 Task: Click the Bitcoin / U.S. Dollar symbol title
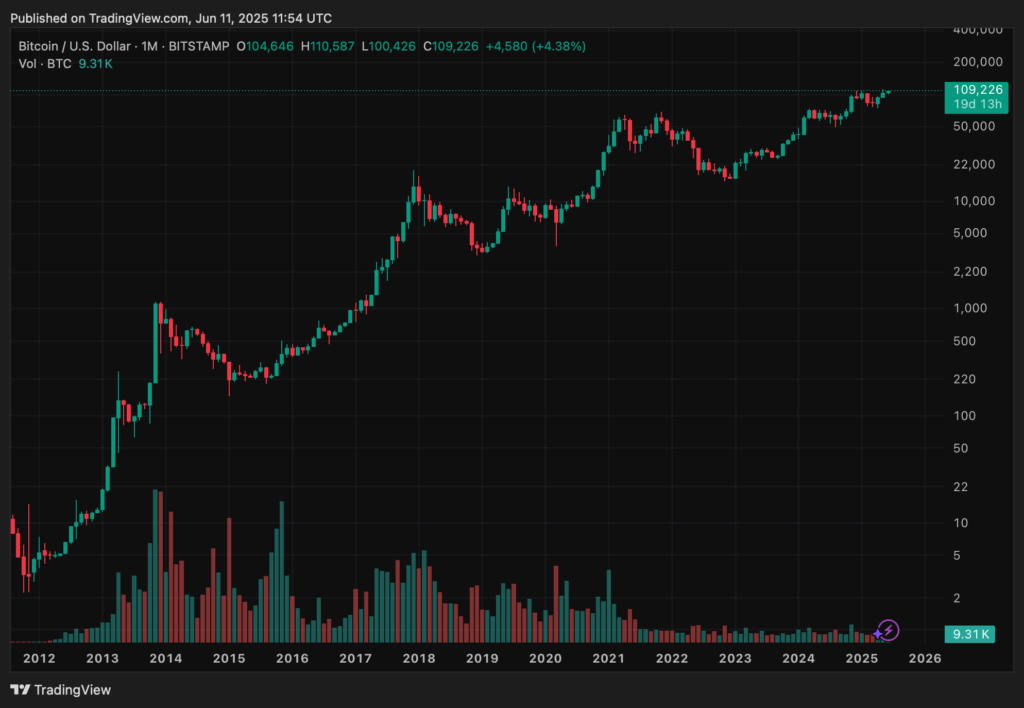(x=76, y=46)
